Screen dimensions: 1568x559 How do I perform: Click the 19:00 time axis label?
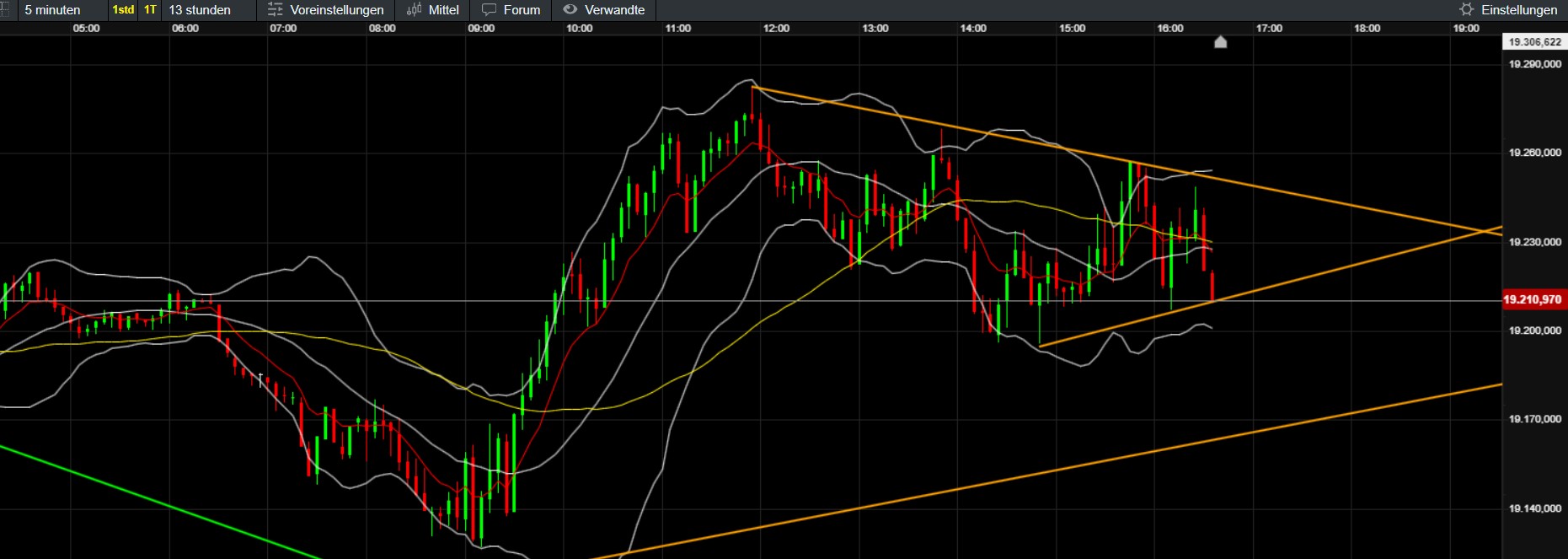coord(1466,29)
